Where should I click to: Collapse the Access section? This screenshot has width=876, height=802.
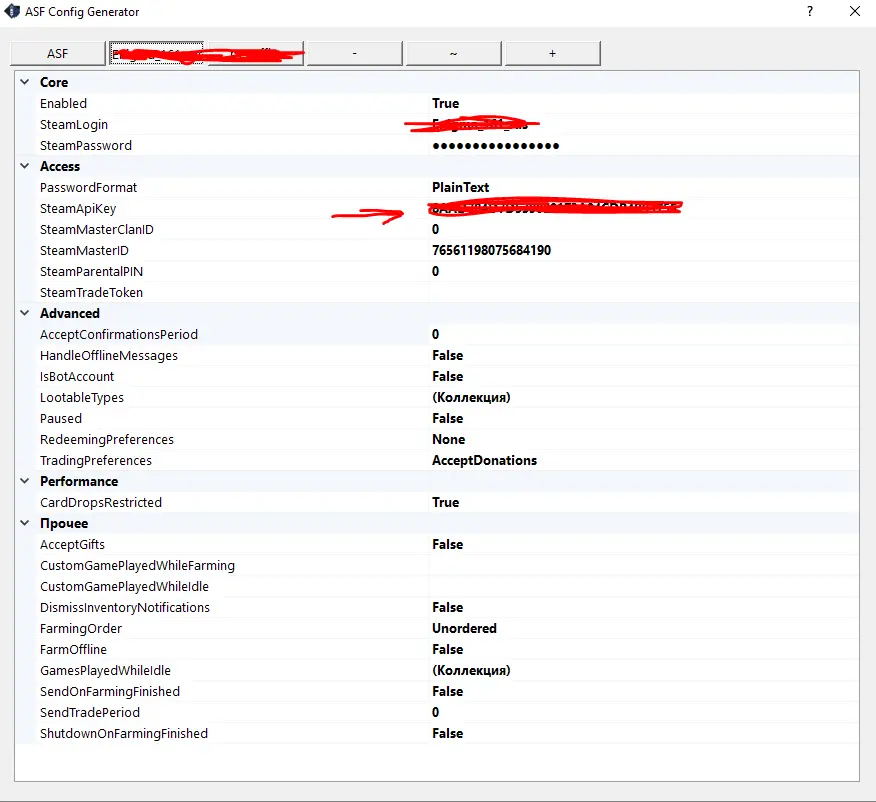[x=25, y=166]
